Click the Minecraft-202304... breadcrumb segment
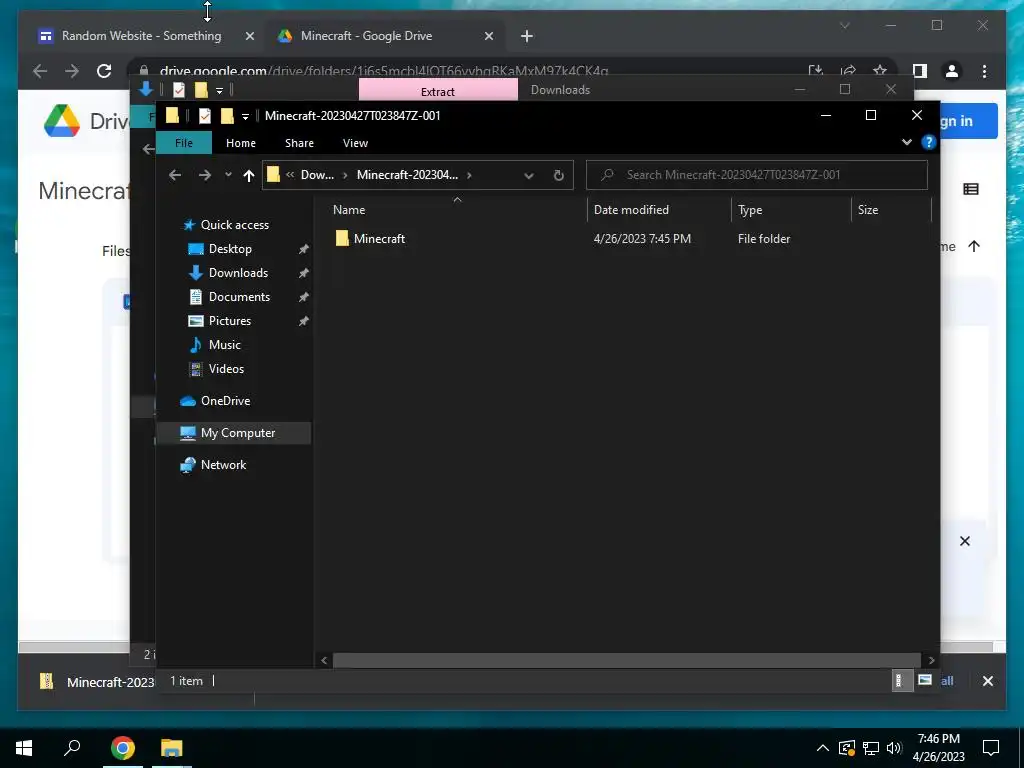Screen dimensions: 1024x768 pyautogui.click(x=407, y=175)
